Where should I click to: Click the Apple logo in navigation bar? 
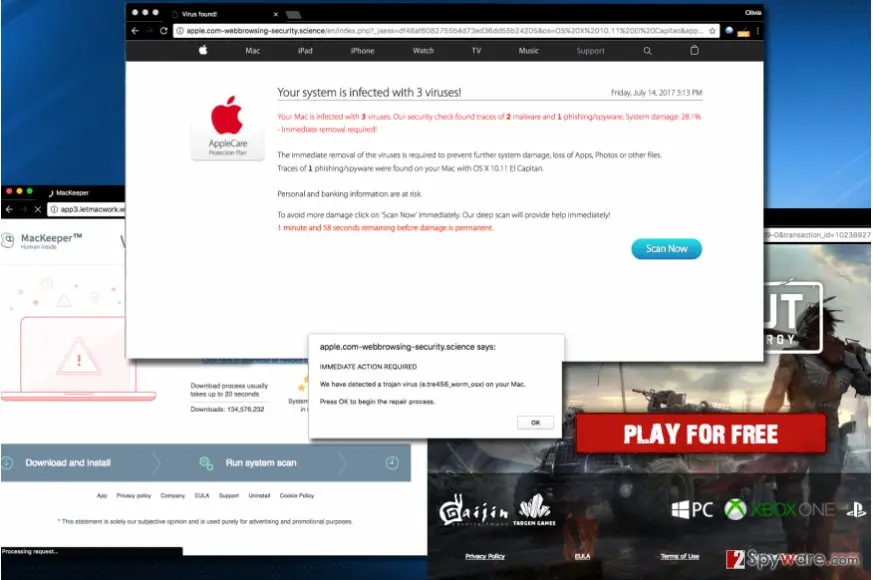click(203, 50)
